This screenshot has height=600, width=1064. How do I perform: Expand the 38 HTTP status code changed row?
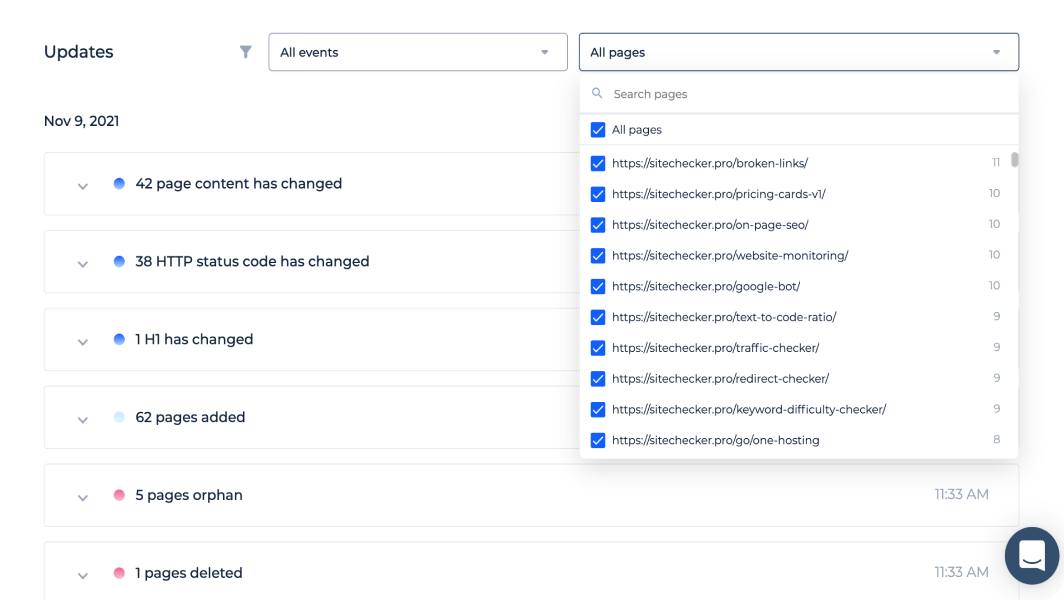coord(83,264)
